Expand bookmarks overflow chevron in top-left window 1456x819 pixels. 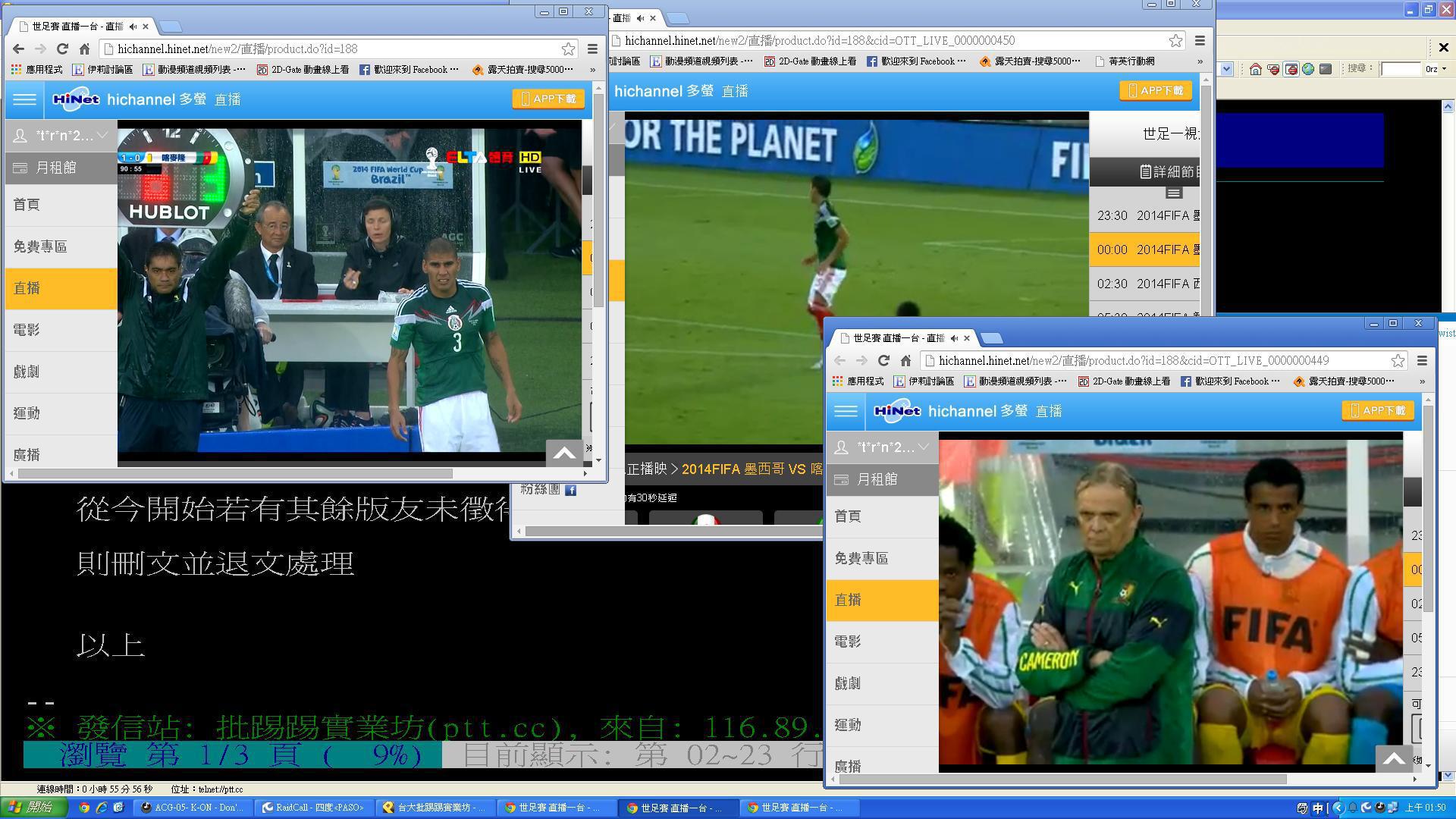click(592, 70)
